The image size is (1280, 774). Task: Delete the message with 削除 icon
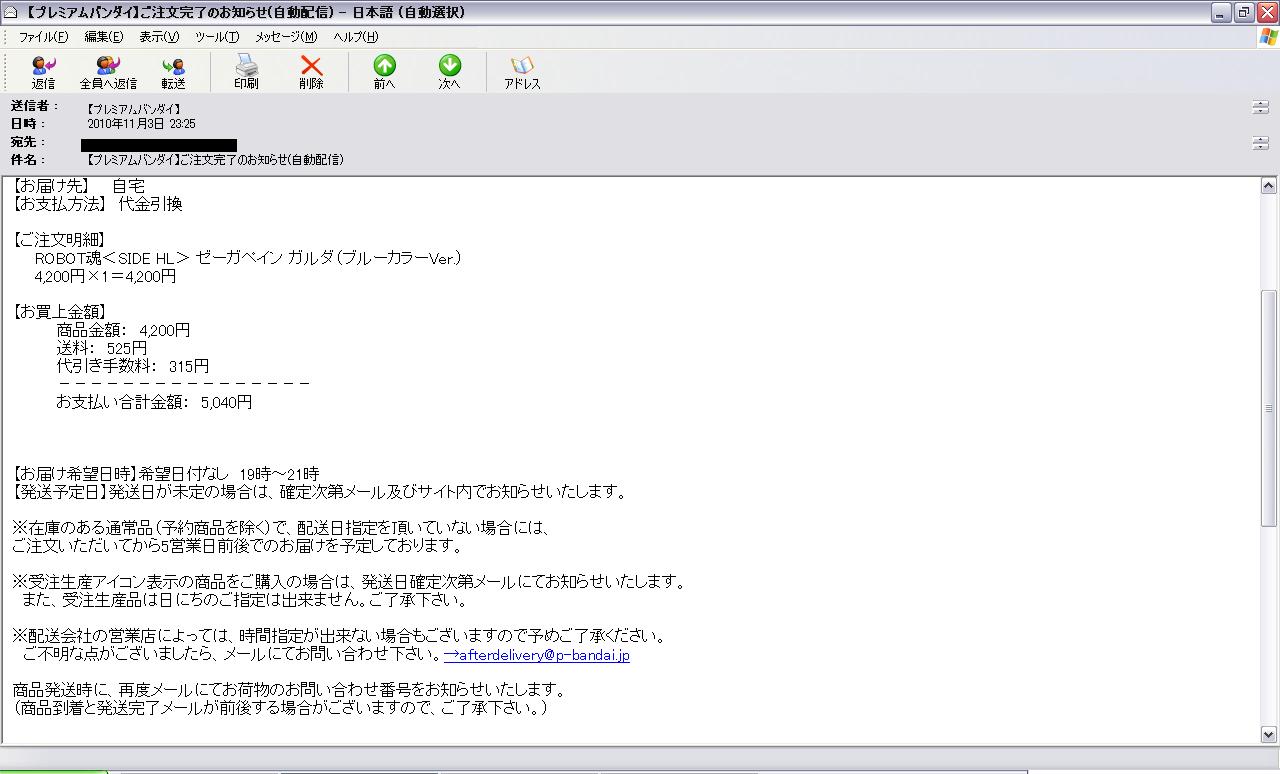point(311,72)
